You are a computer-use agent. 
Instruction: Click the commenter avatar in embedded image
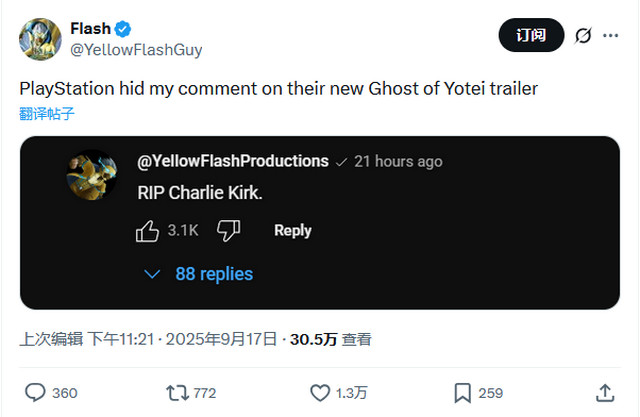tap(91, 174)
